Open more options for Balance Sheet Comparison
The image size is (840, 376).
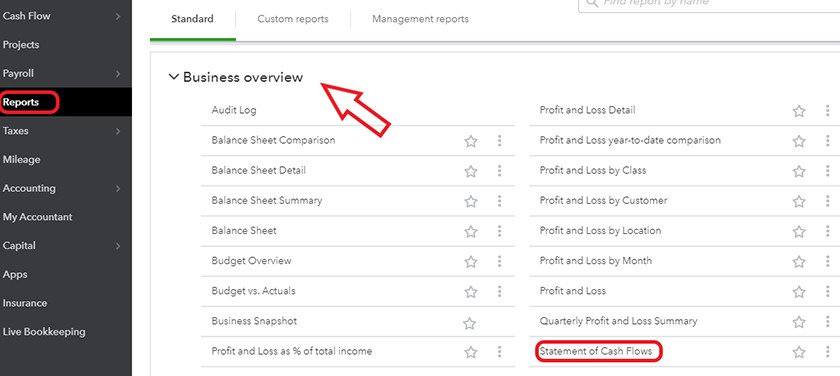[499, 140]
